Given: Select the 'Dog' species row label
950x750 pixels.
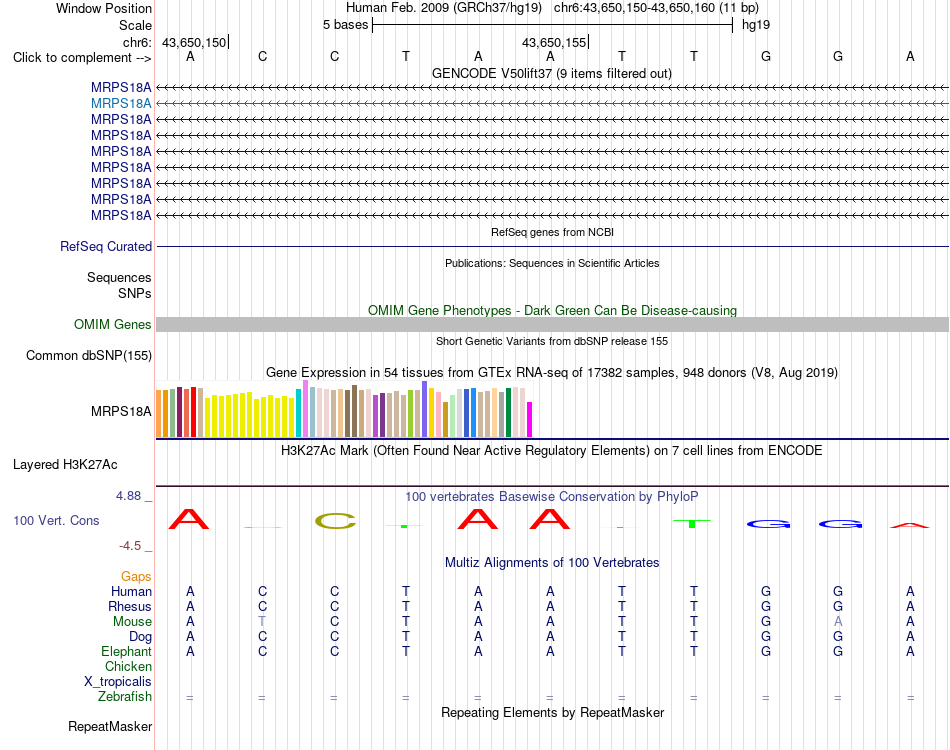Looking at the screenshot, I should 141,637.
